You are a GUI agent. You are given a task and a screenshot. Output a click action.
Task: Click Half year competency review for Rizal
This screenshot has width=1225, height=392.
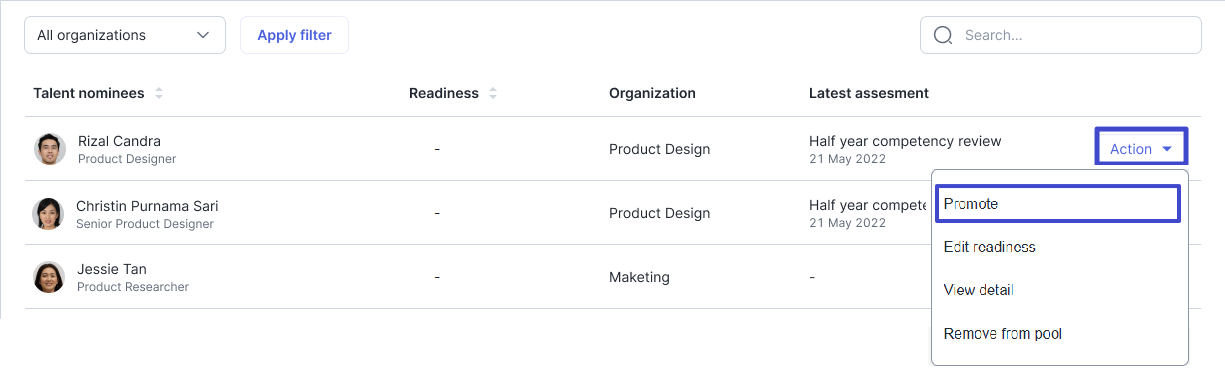pos(905,141)
